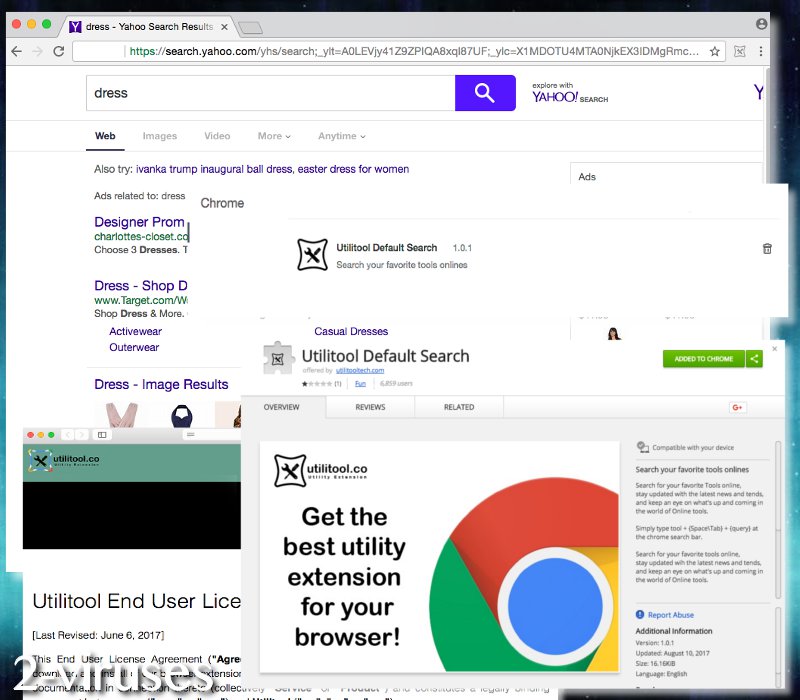Click the Utilitool extension icon in the toolbar

[x=740, y=51]
